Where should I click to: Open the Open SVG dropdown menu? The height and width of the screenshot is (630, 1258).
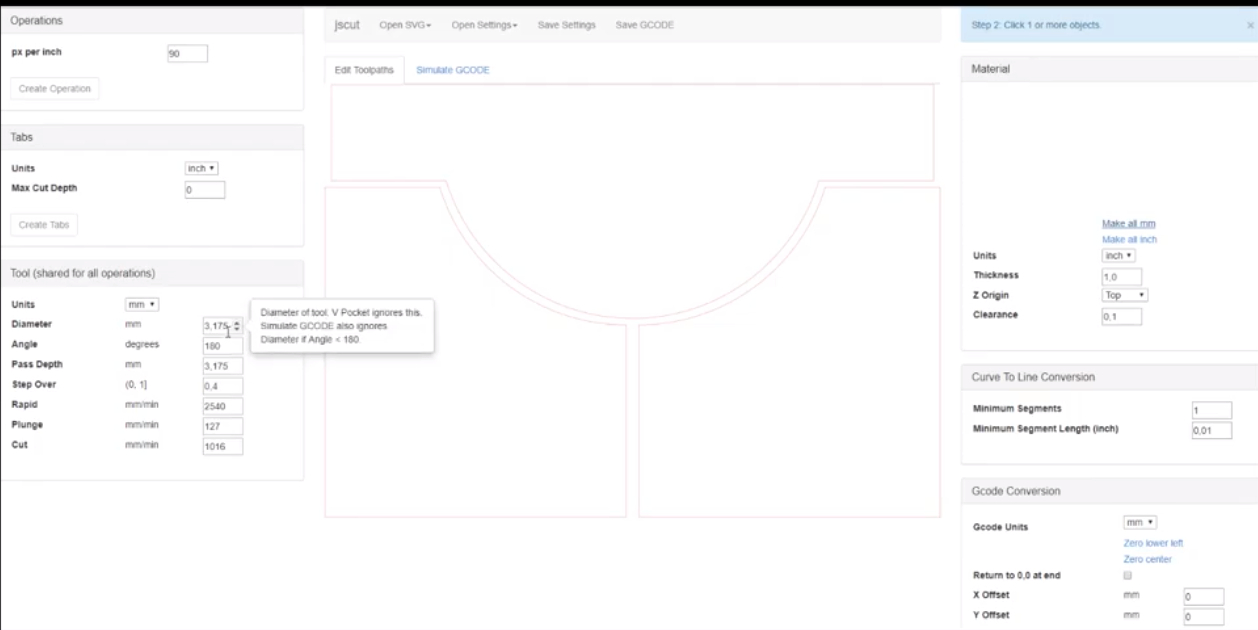point(405,25)
